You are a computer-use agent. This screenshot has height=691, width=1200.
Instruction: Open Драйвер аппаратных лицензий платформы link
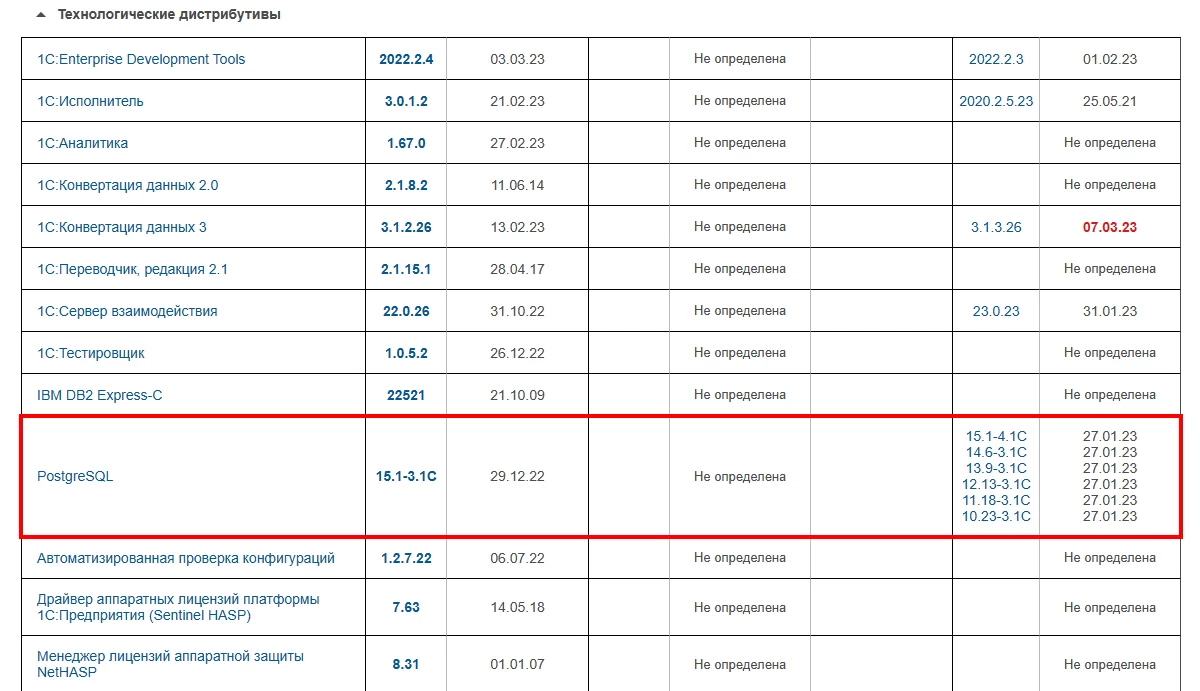(178, 607)
